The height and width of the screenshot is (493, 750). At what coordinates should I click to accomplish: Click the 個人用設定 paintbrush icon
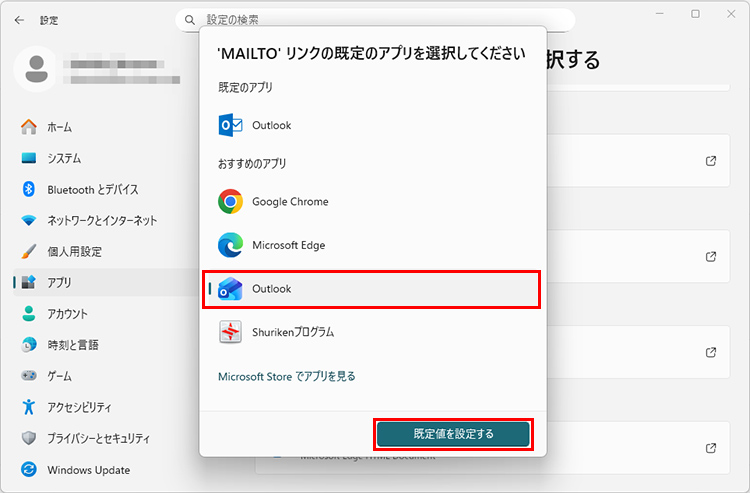[29, 251]
